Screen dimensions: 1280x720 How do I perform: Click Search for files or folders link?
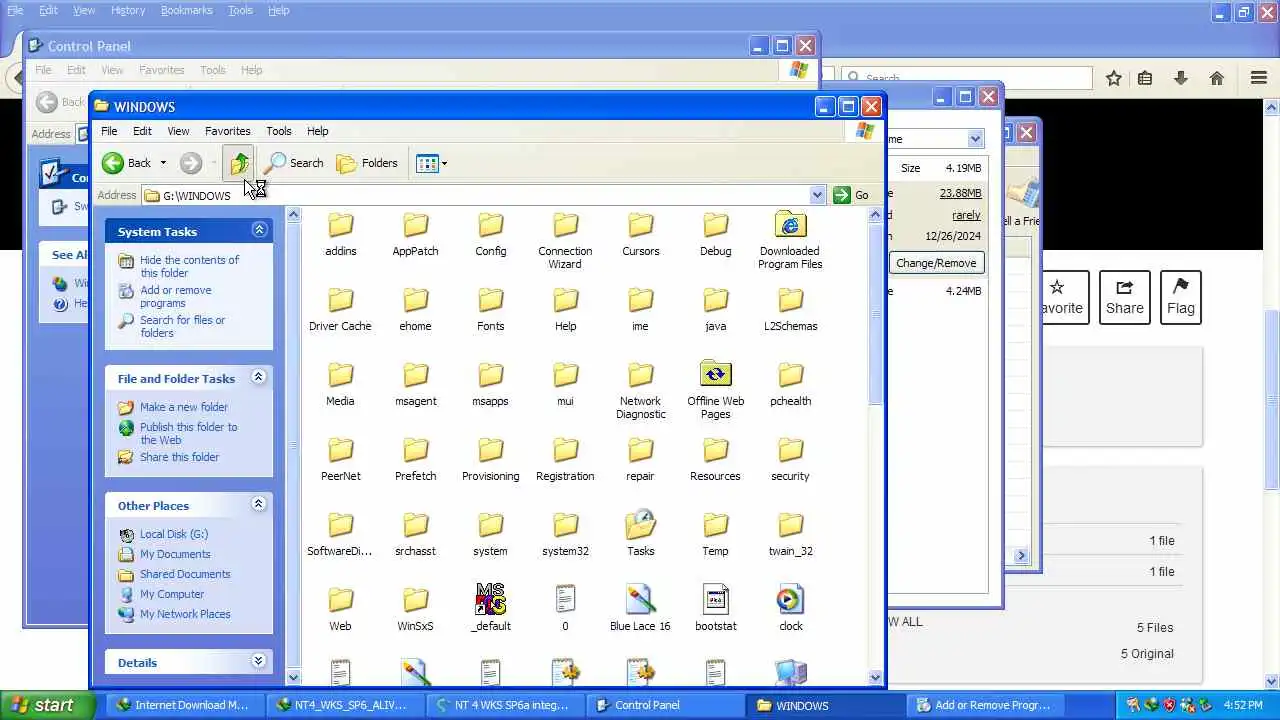pos(182,326)
